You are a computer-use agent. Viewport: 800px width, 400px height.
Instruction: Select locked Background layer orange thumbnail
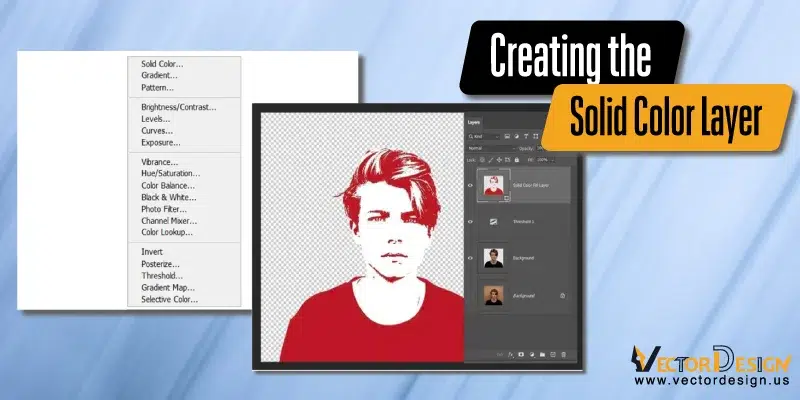pyautogui.click(x=493, y=295)
